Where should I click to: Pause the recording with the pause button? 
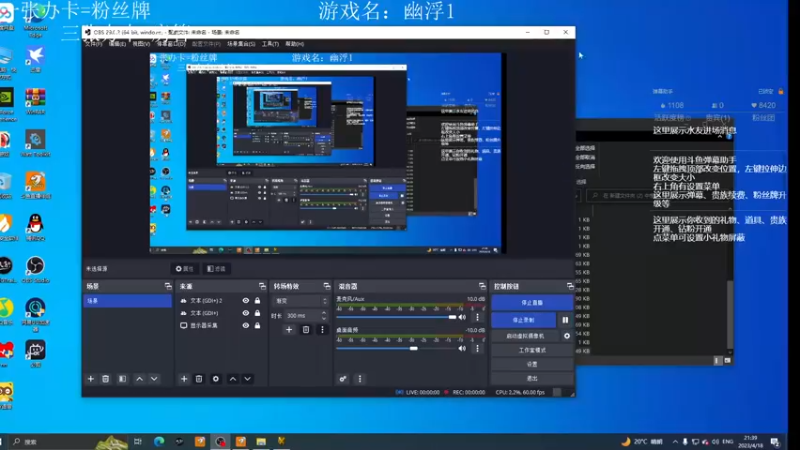(x=565, y=320)
